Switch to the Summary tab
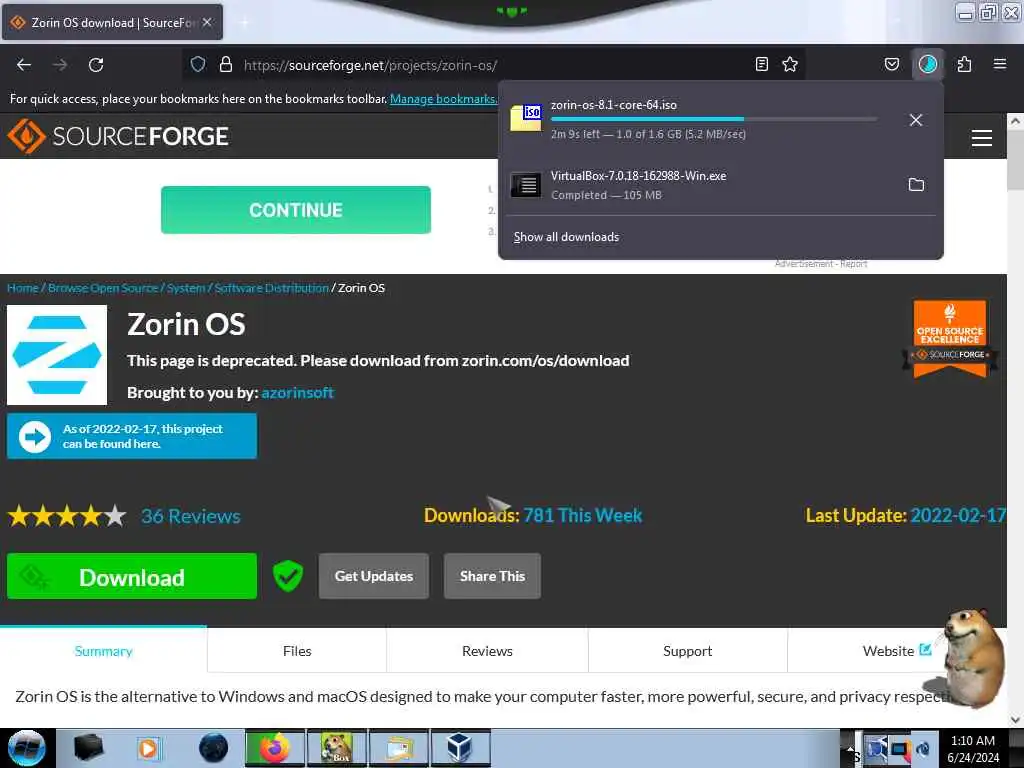The width and height of the screenshot is (1024, 768). pyautogui.click(x=103, y=651)
